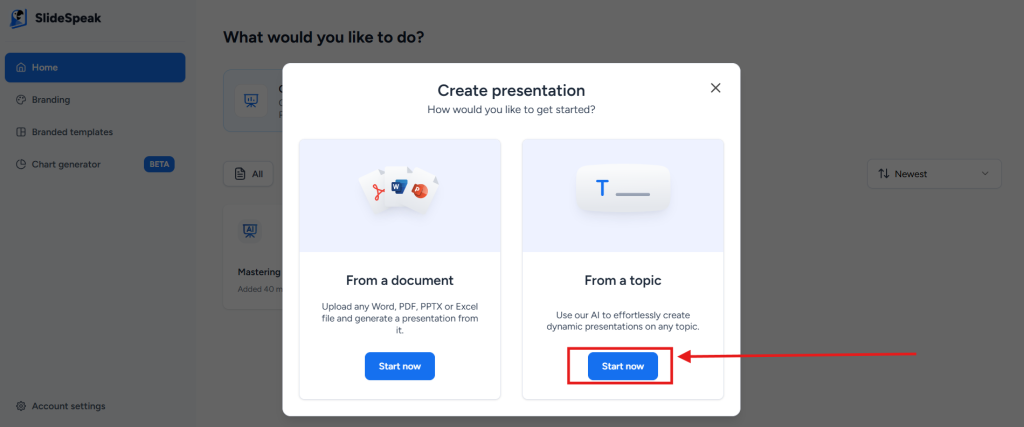Viewport: 1024px width, 427px height.
Task: Click the From a topic heading
Action: click(623, 281)
